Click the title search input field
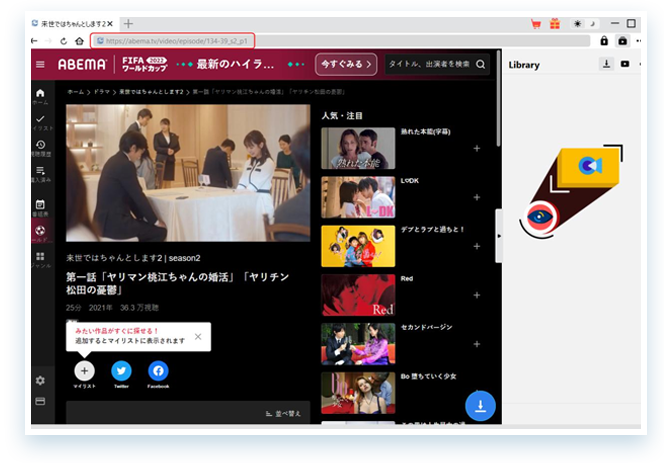 tap(429, 64)
